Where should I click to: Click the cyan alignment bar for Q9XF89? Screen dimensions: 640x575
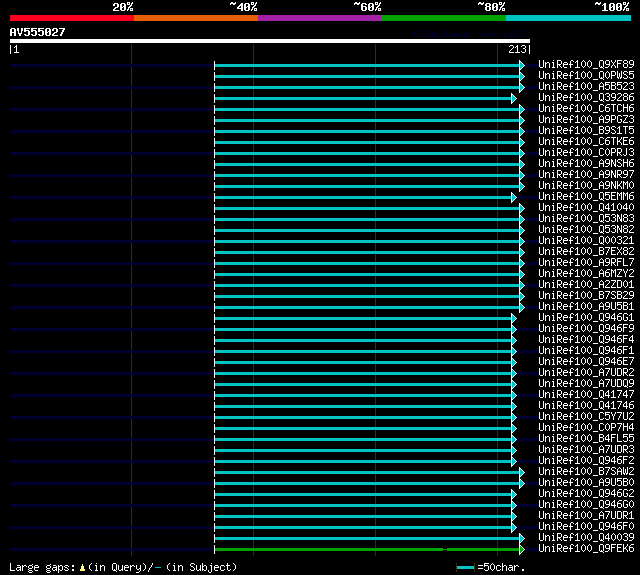point(367,65)
